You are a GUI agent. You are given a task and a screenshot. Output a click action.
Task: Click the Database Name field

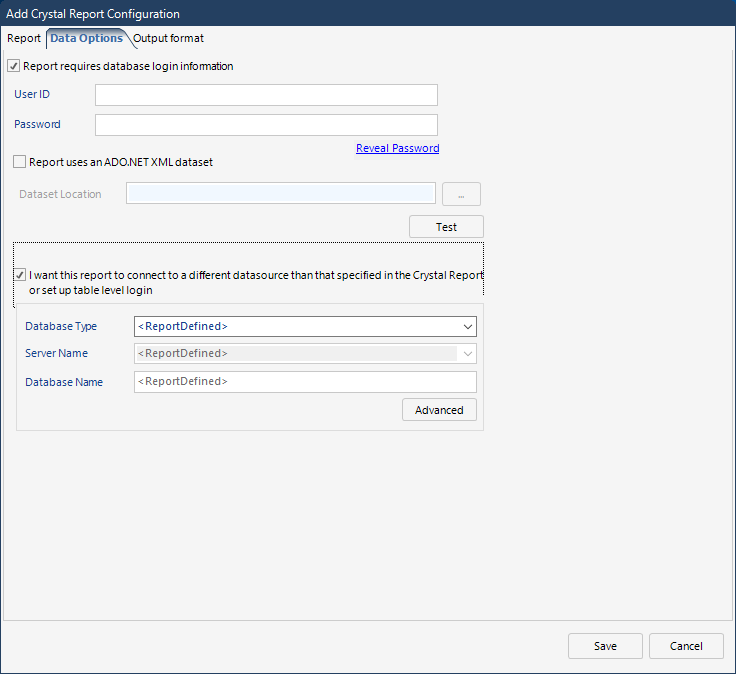[x=305, y=382]
